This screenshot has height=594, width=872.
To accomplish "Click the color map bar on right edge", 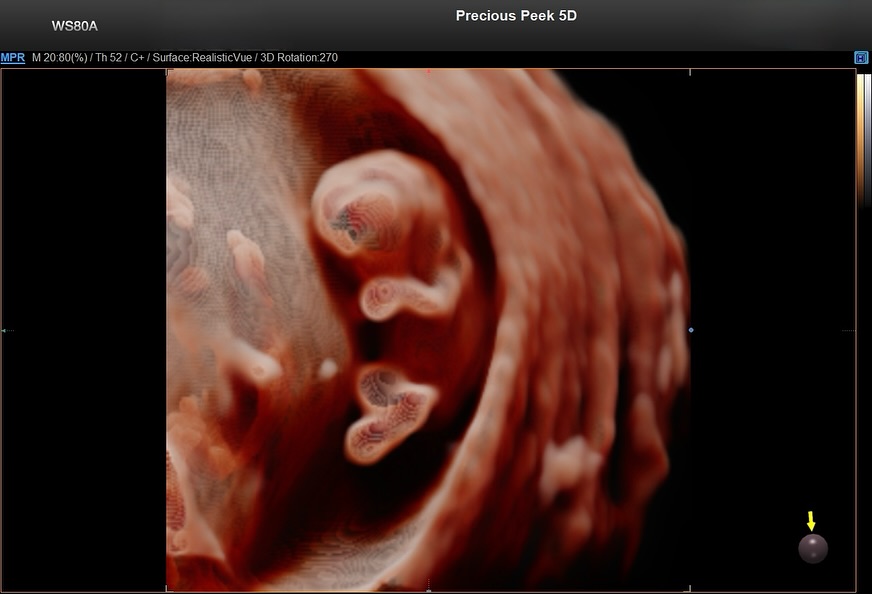I will [861, 140].
